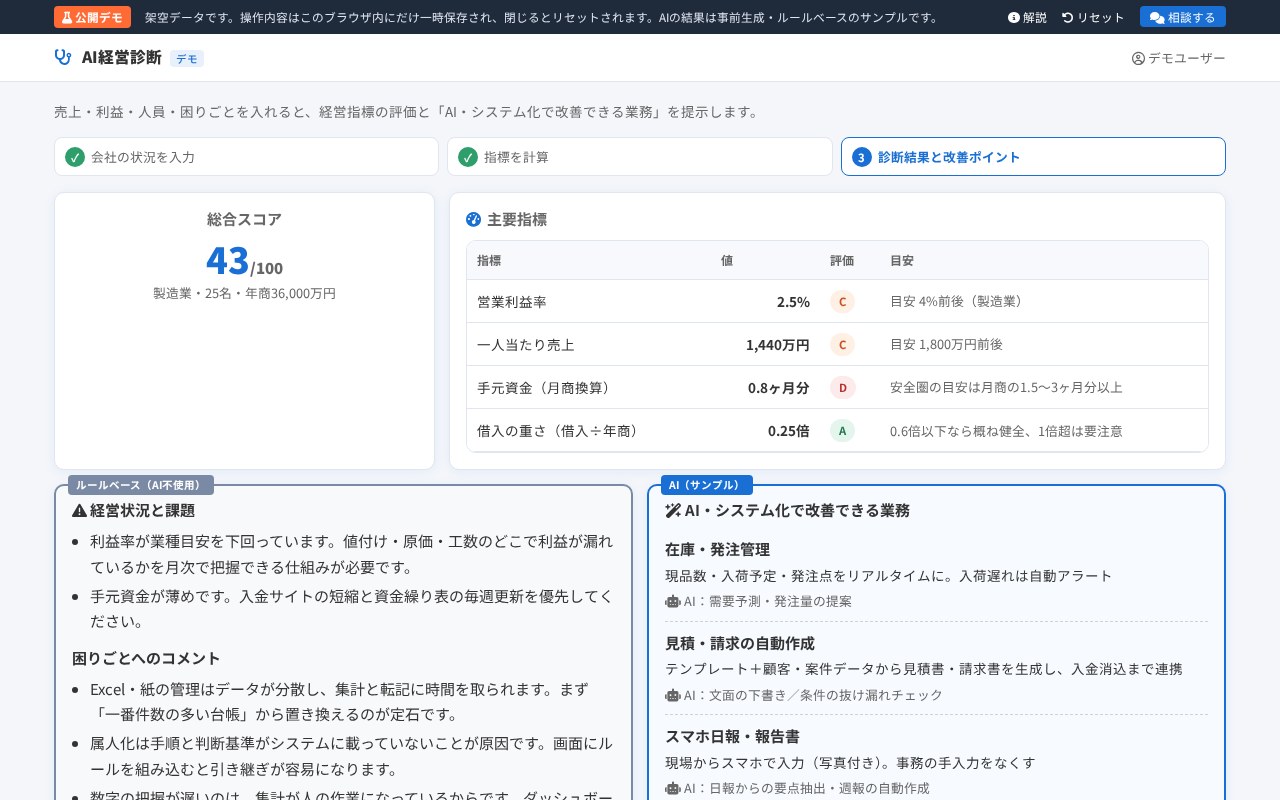Click the スマホ日報・報告書 heading
The width and height of the screenshot is (1280, 800).
(x=732, y=736)
